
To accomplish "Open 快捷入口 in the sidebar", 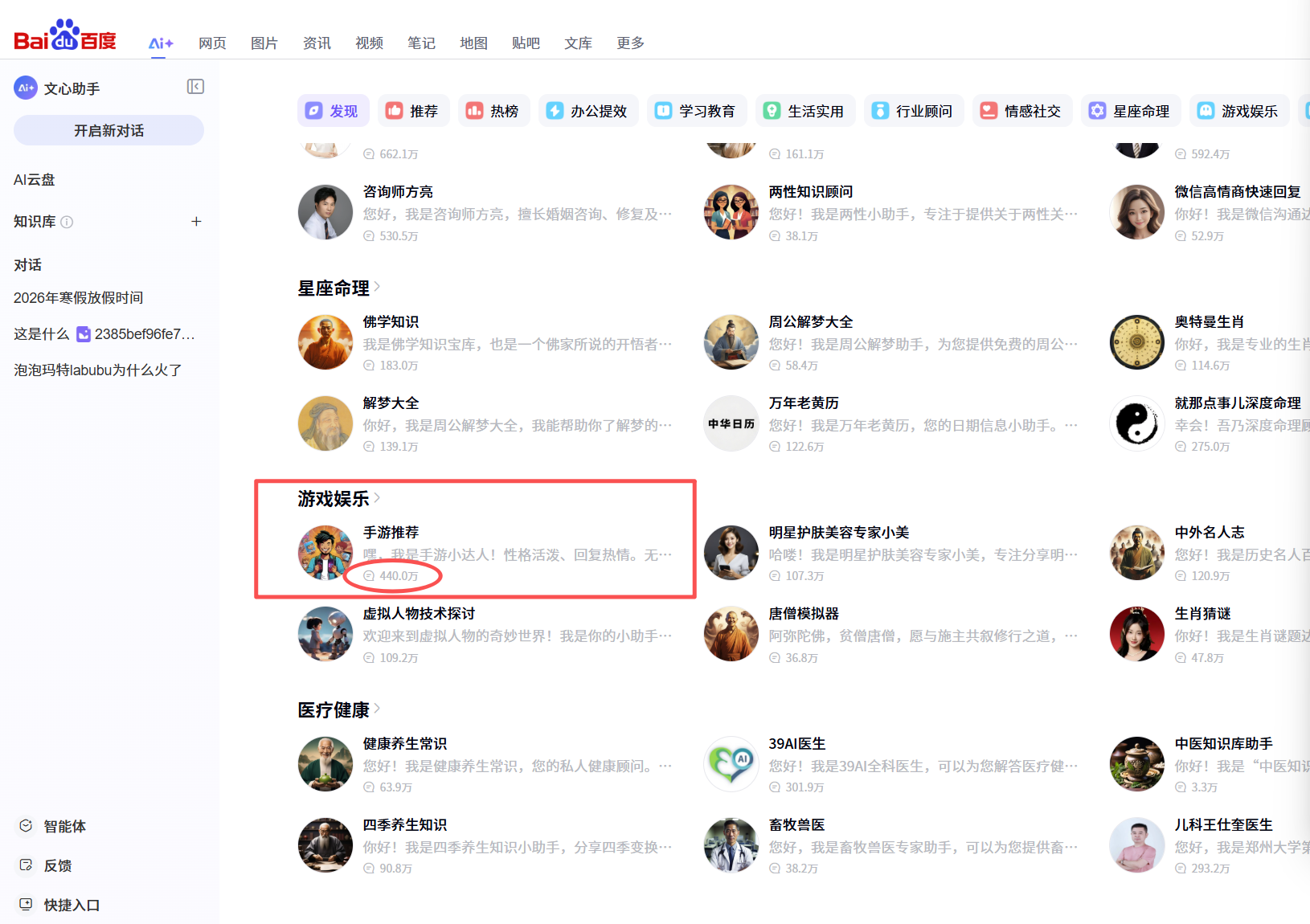I will (71, 905).
